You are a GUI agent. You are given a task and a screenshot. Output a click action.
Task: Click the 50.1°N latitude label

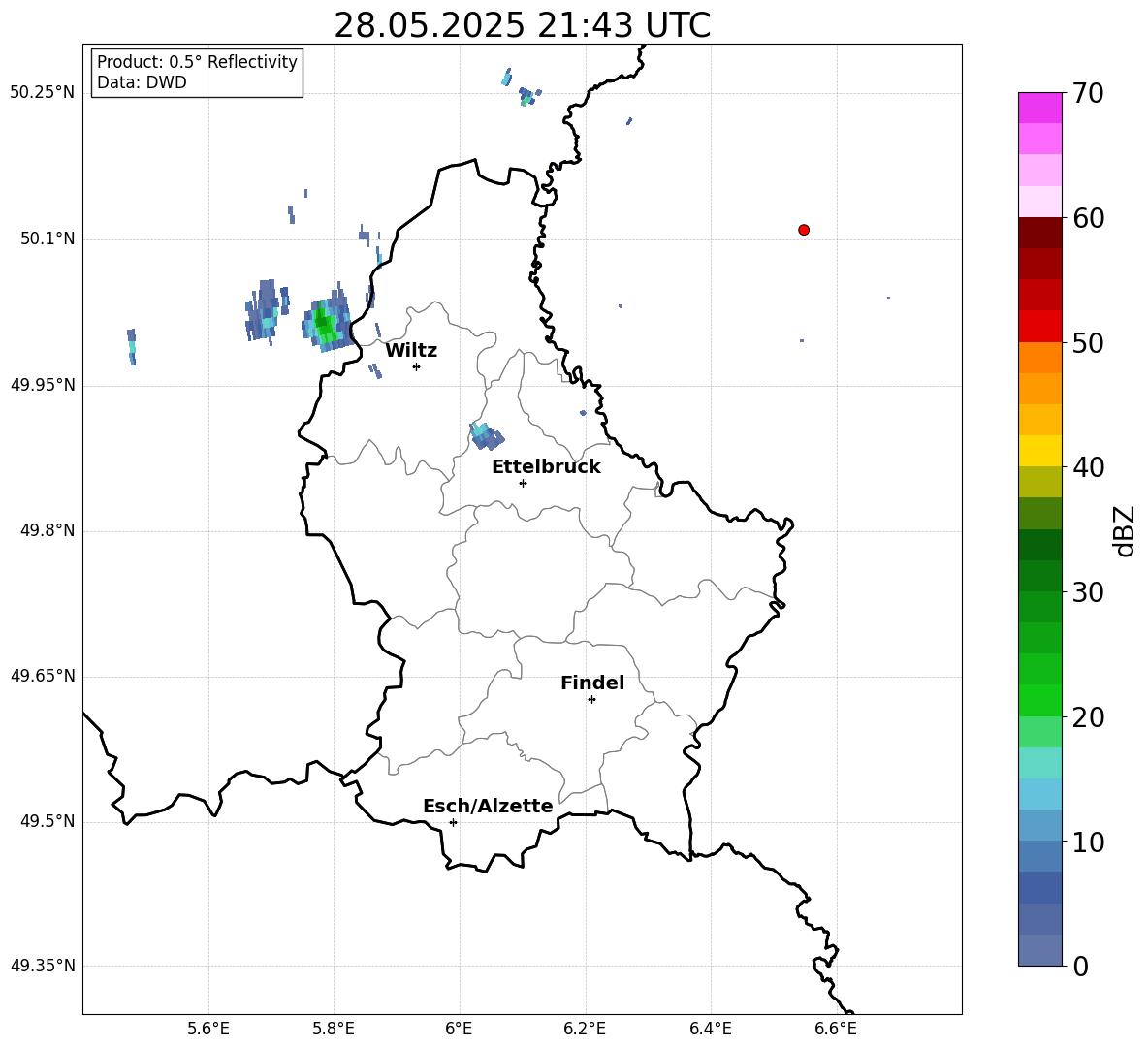point(48,239)
